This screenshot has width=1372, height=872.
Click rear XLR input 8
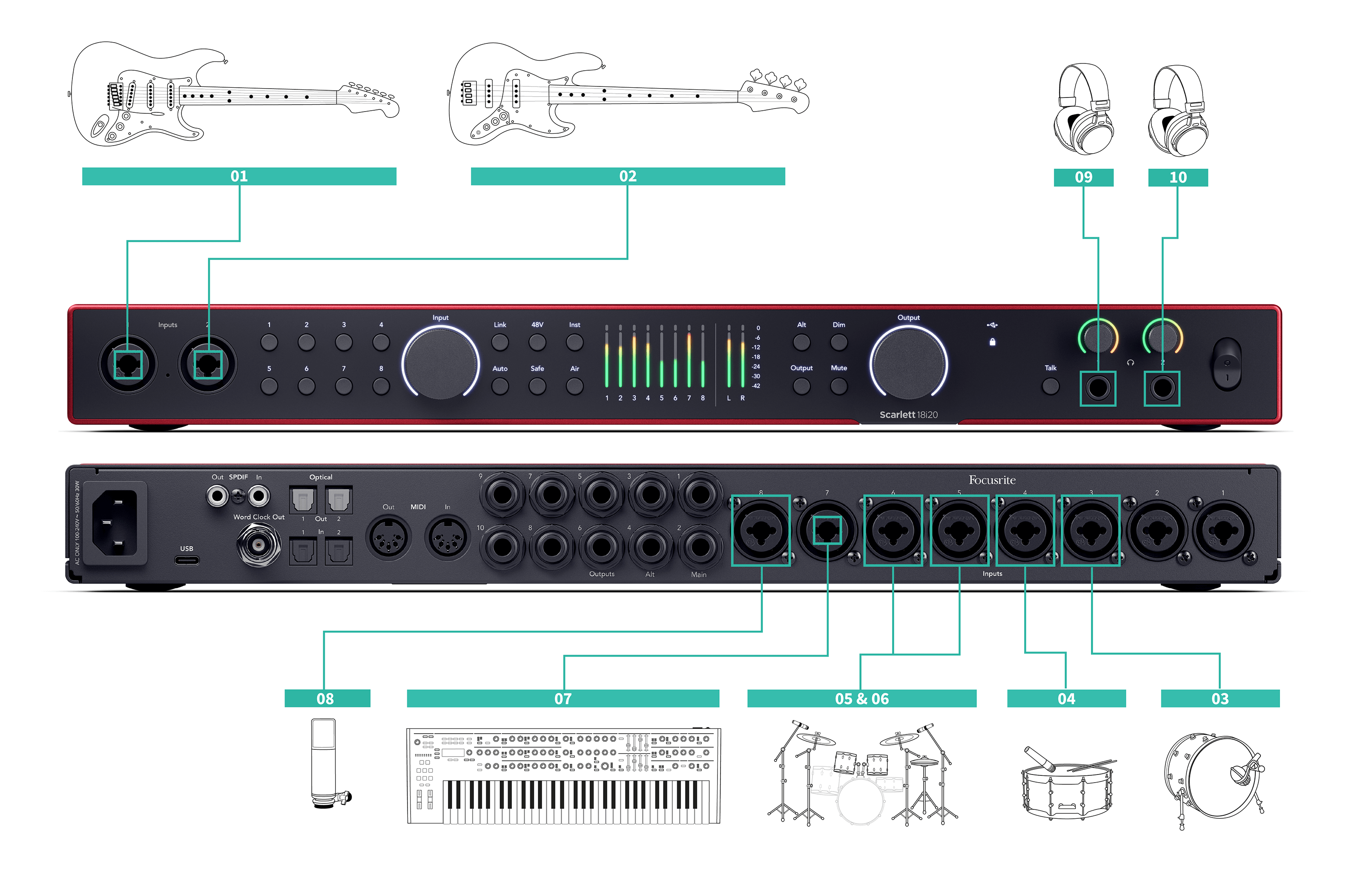click(761, 531)
